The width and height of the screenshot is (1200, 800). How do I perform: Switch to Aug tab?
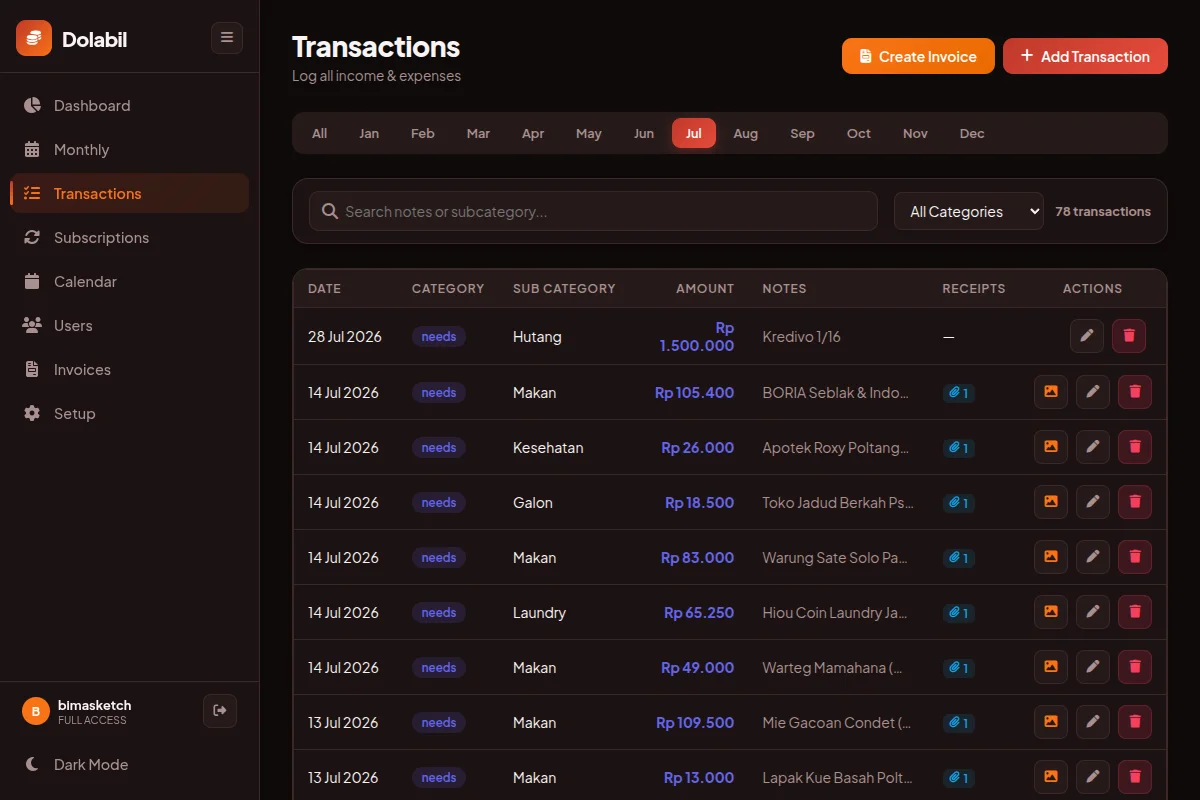(746, 133)
